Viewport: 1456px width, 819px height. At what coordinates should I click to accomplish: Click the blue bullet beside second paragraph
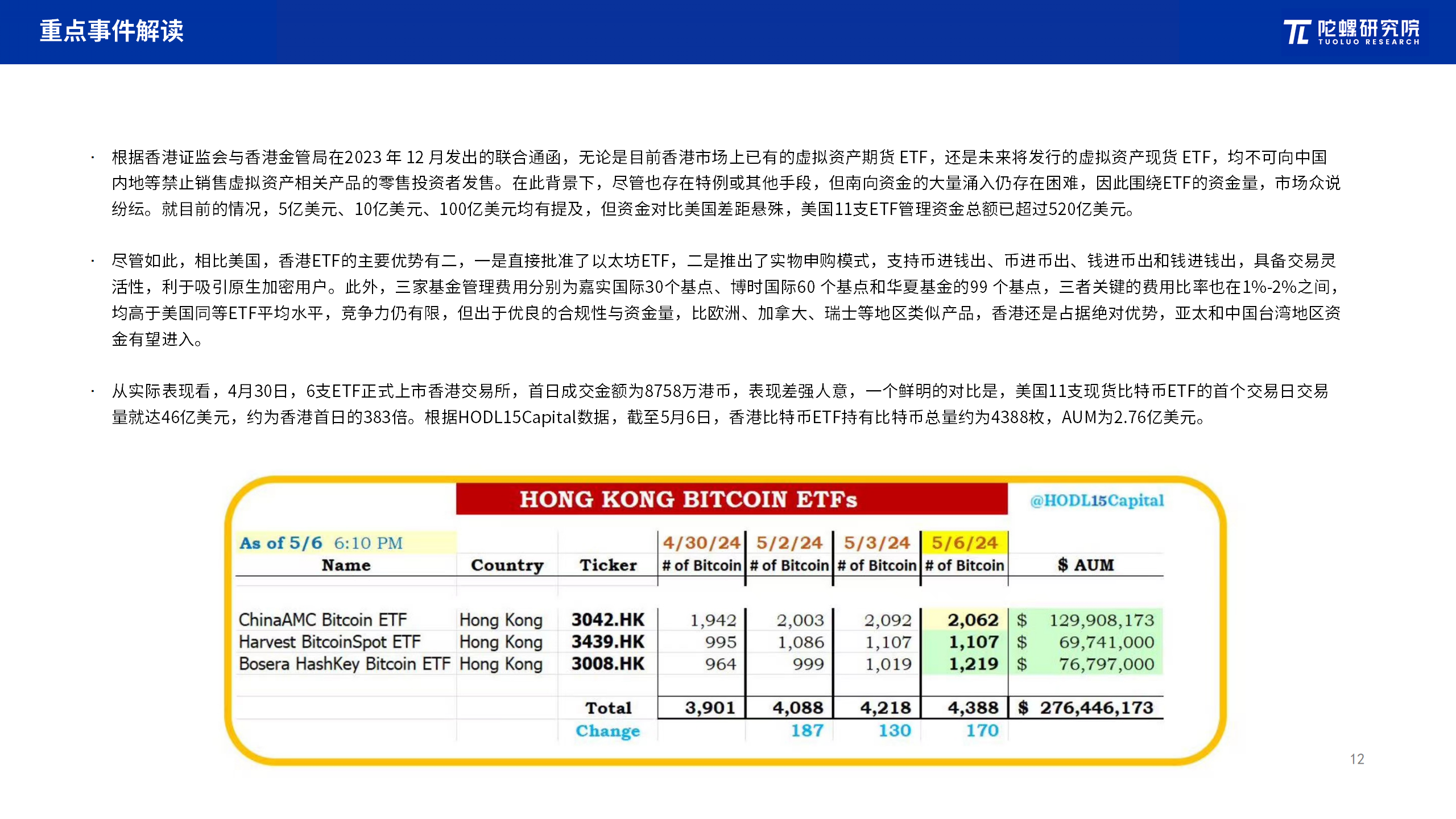[x=93, y=262]
